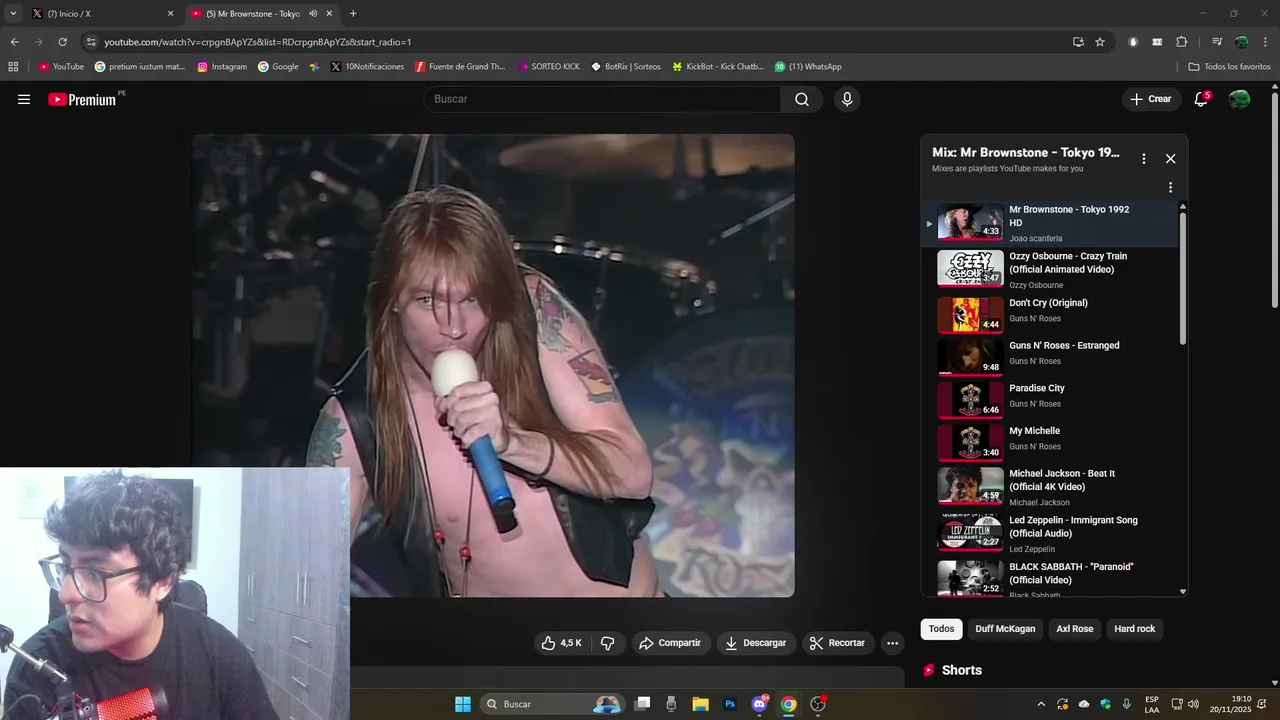Open the YouTube bookmark
The height and width of the screenshot is (720, 1280).
coord(61,67)
